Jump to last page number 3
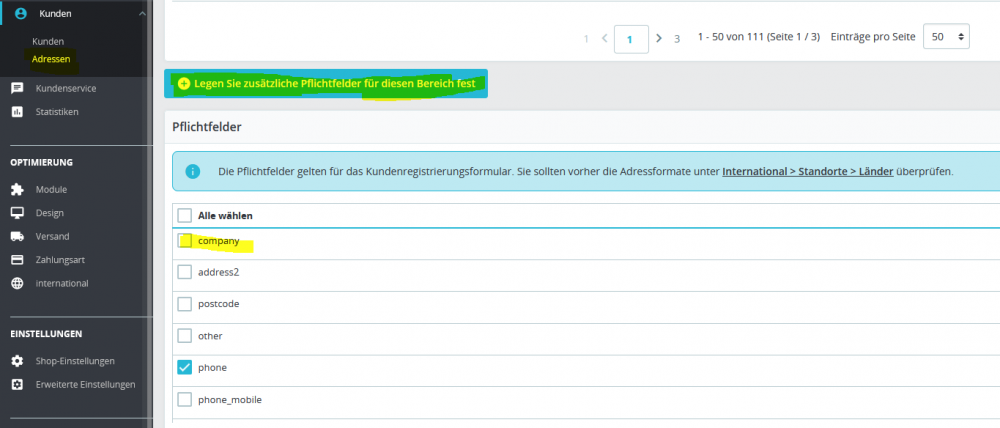 (677, 39)
